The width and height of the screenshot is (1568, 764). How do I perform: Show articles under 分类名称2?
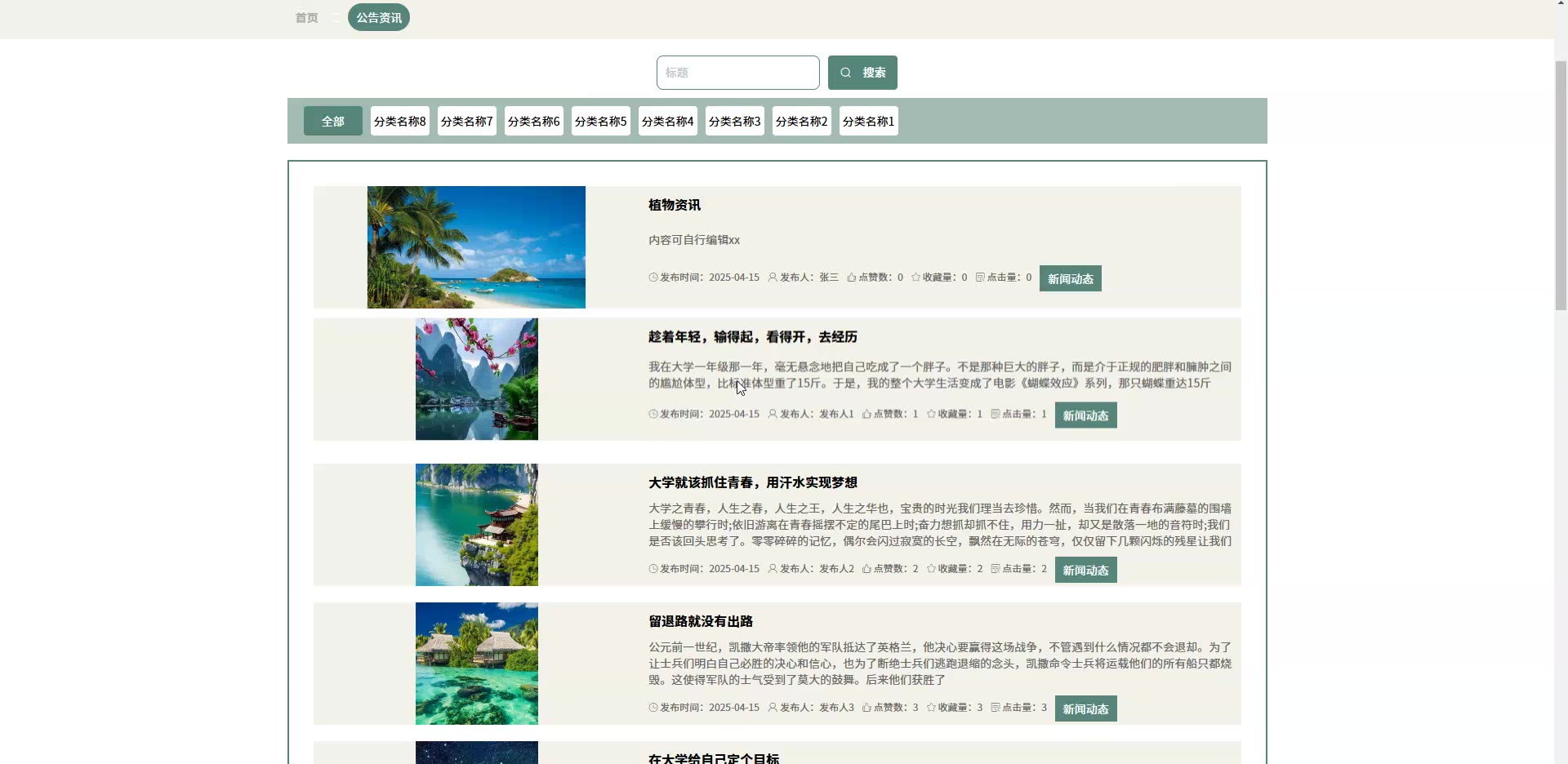click(x=802, y=121)
